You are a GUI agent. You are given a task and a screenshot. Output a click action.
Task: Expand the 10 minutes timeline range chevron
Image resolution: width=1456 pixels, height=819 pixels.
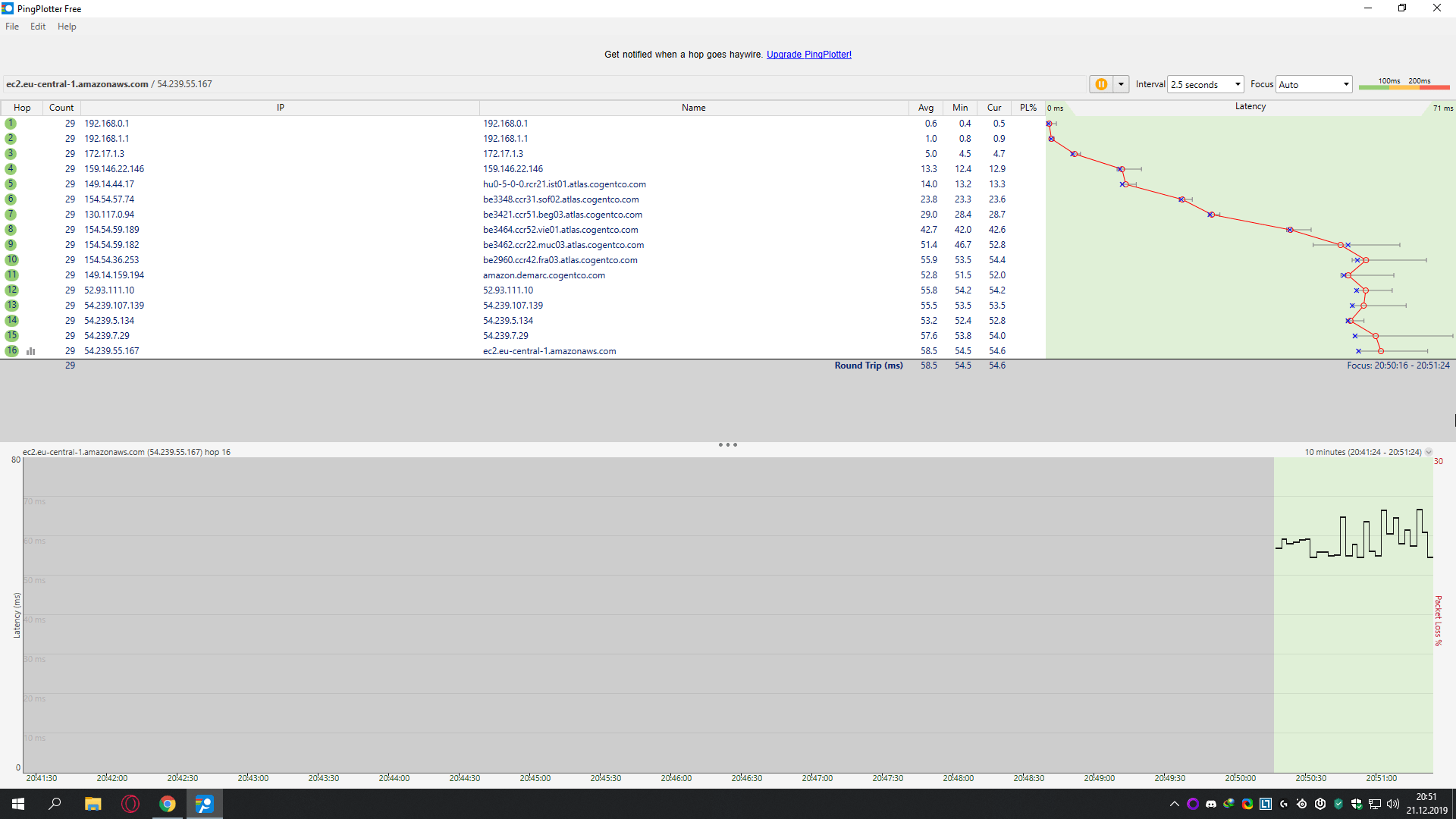[1429, 452]
